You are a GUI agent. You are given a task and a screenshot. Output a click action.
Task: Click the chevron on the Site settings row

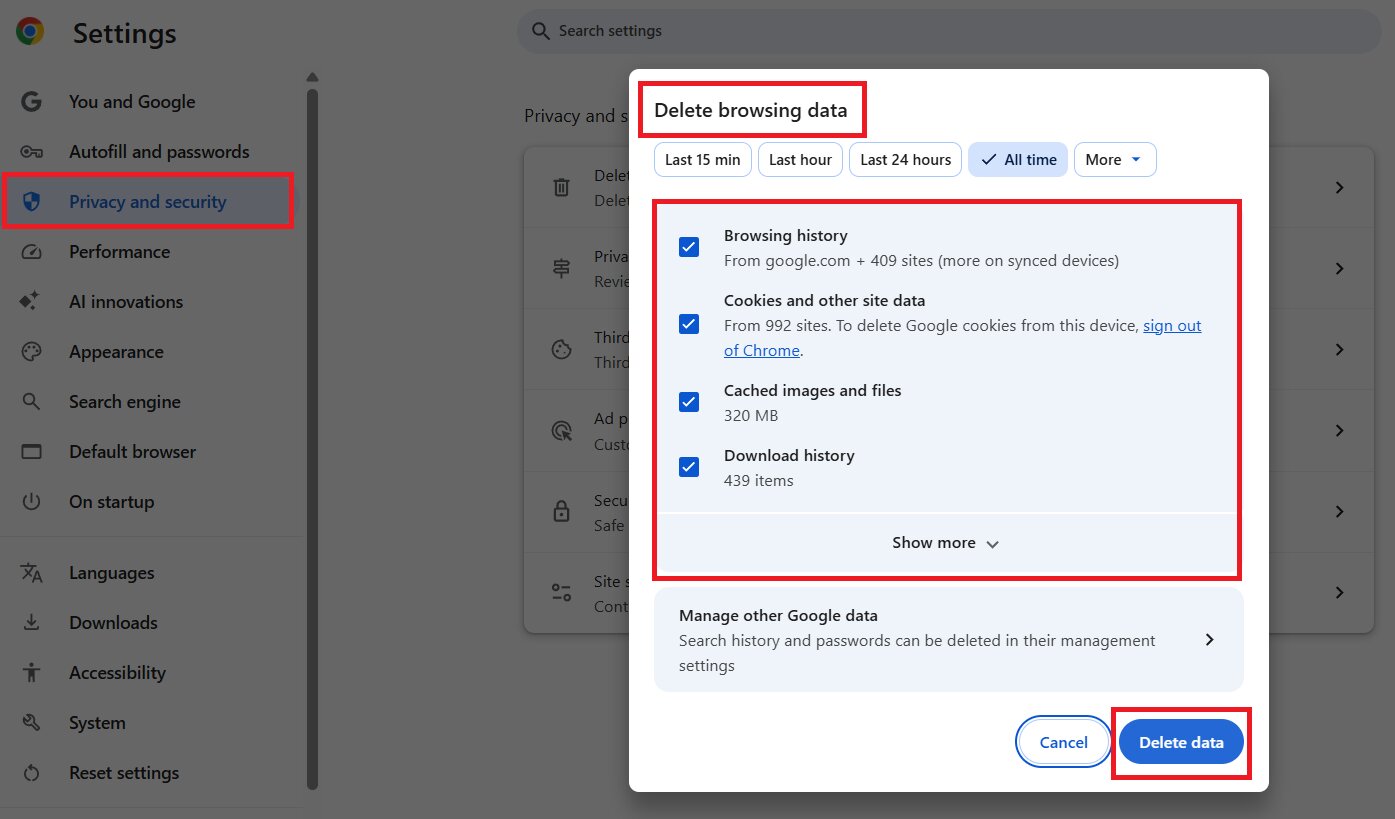1339,592
